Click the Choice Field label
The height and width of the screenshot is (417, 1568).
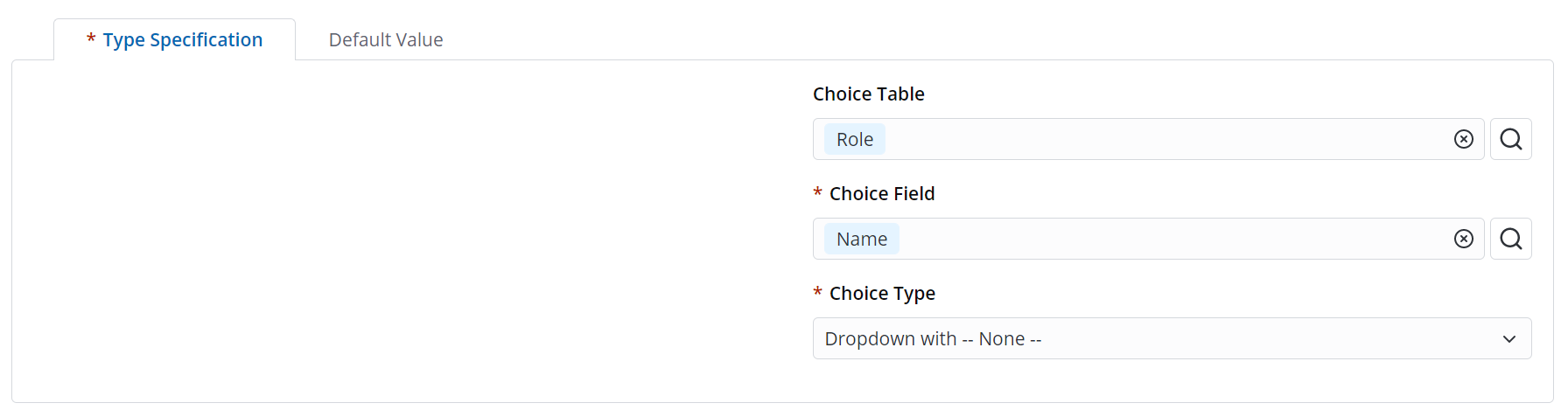pos(881,194)
